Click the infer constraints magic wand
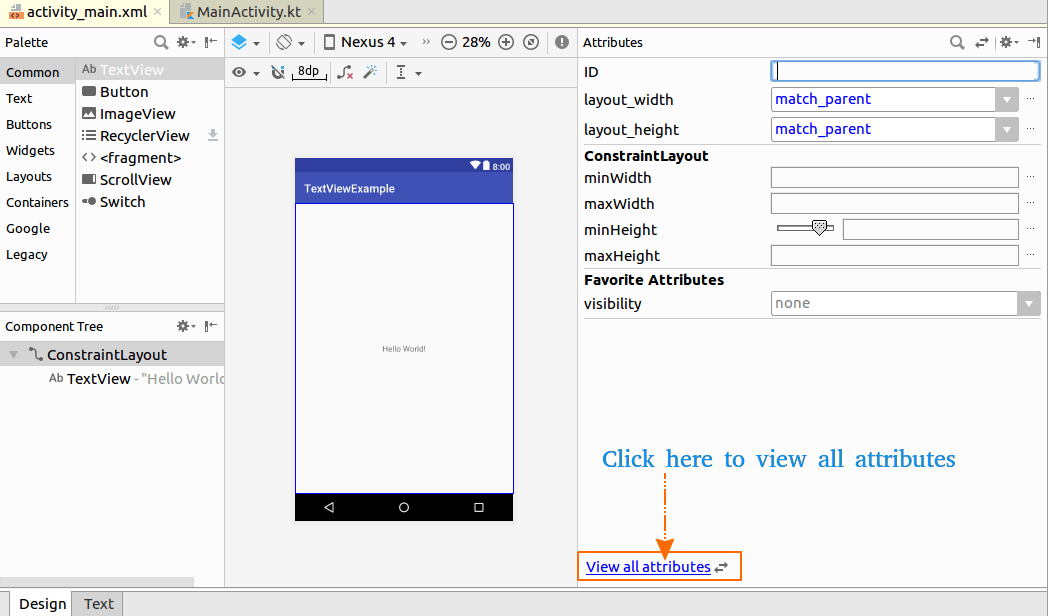The height and width of the screenshot is (616, 1048). coord(370,72)
